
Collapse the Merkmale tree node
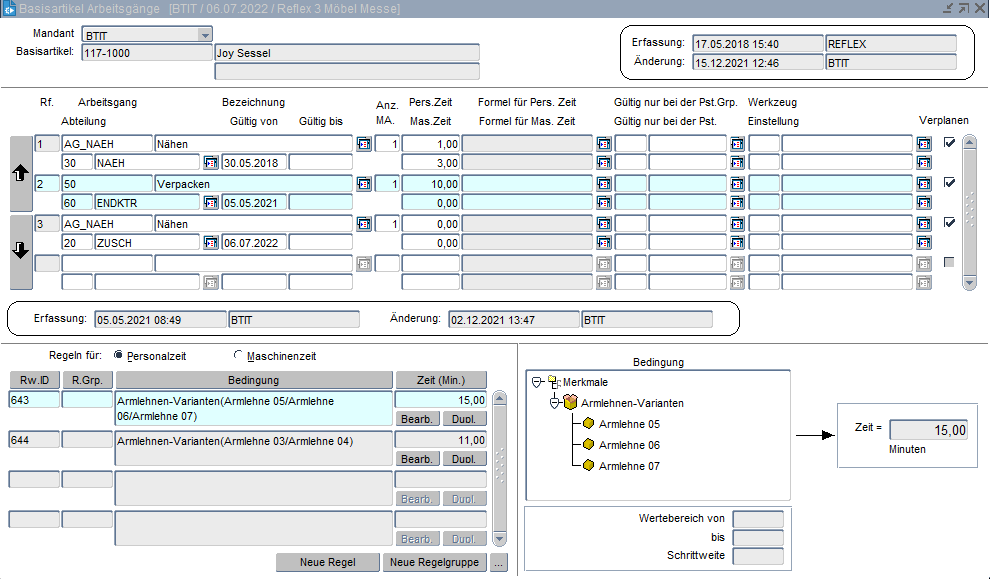tap(537, 382)
